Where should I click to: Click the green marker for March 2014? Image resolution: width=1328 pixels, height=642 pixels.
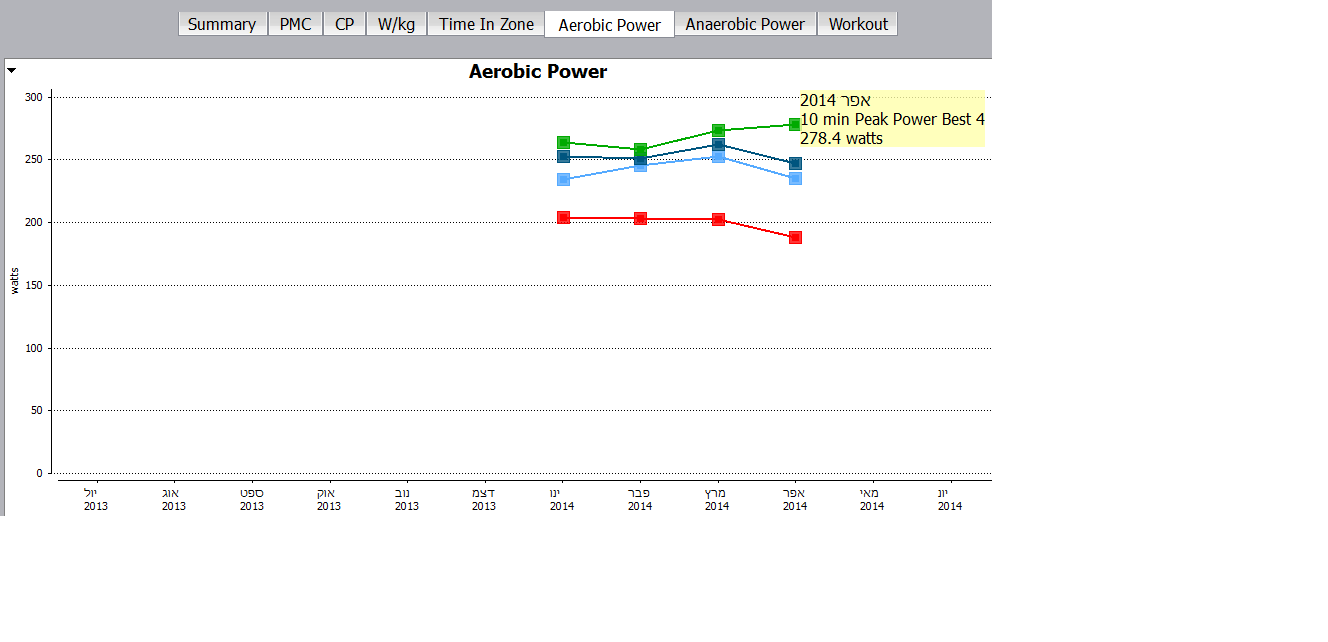pyautogui.click(x=718, y=131)
